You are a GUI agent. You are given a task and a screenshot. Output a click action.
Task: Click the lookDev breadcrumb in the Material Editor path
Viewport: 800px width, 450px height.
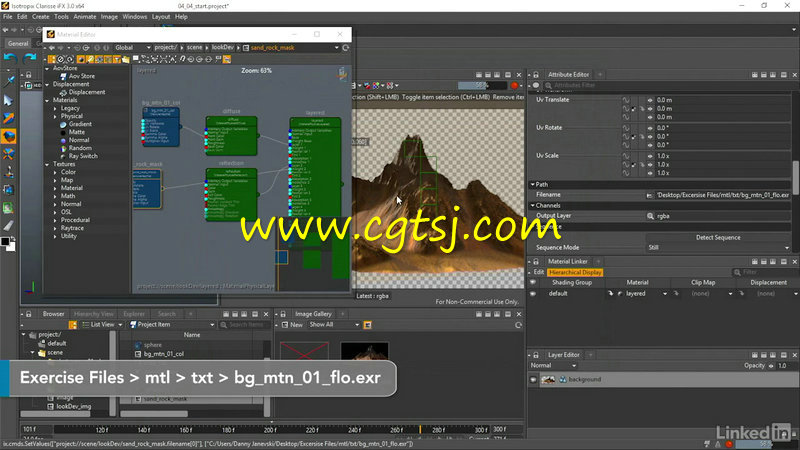[223, 47]
